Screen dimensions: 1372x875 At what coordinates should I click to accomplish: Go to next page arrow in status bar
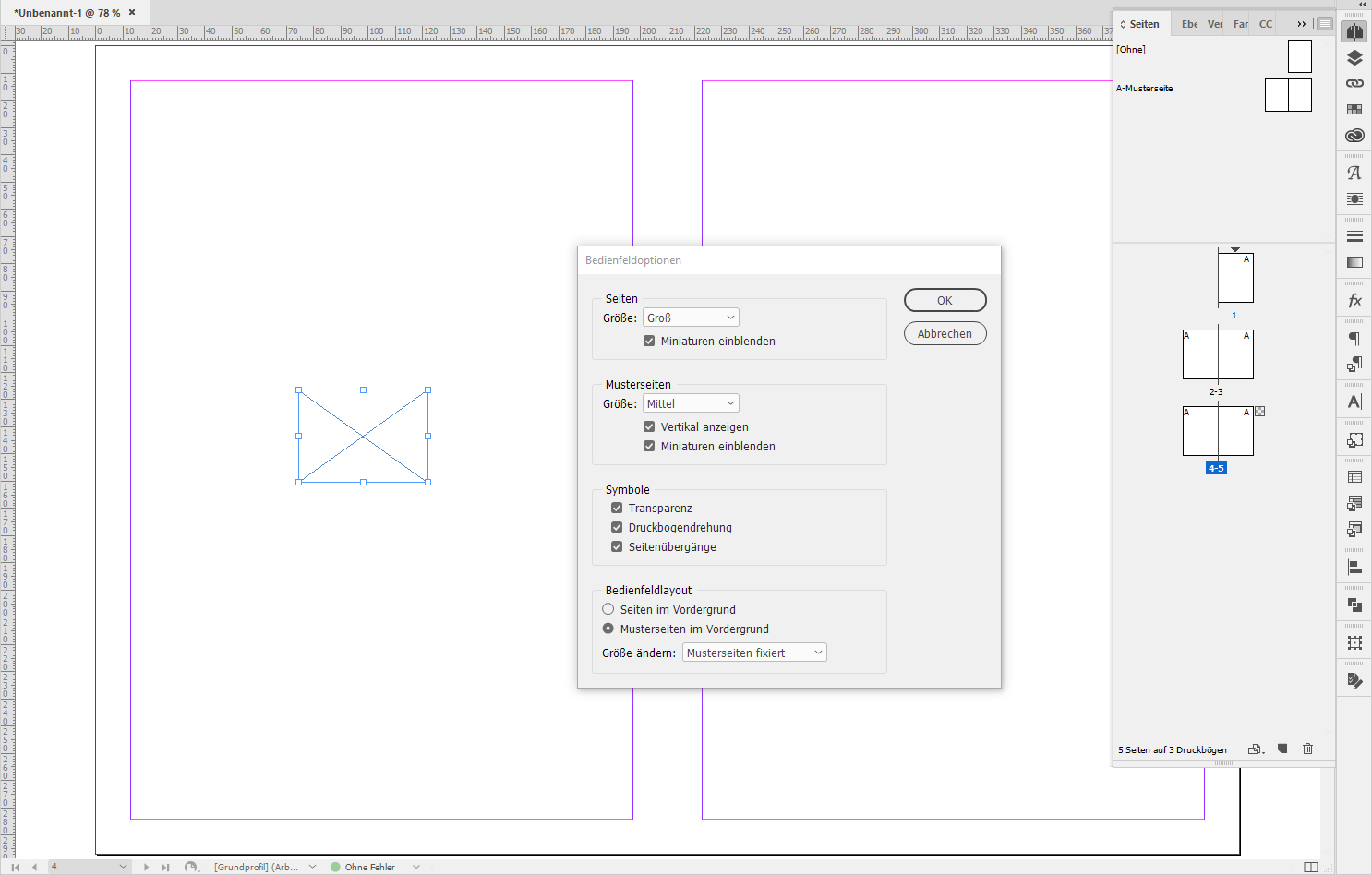coord(146,867)
